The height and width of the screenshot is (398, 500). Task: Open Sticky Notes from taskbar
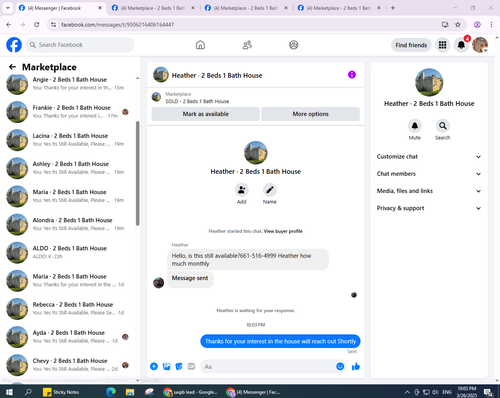(61, 392)
